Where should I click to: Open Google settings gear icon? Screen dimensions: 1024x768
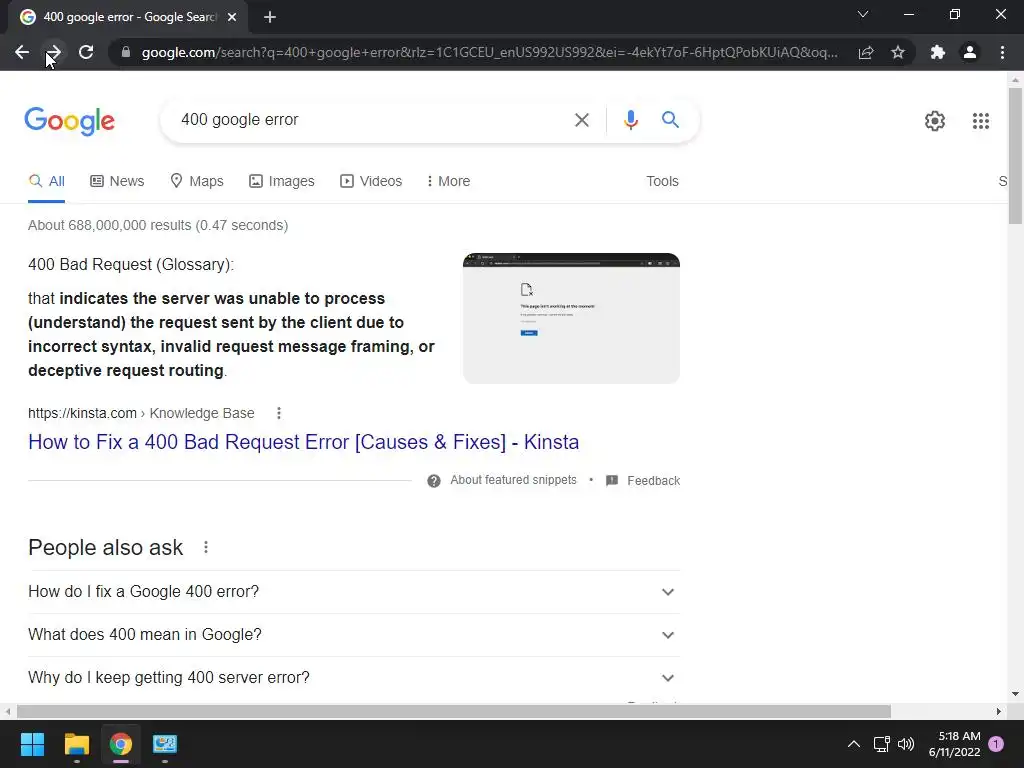click(935, 121)
